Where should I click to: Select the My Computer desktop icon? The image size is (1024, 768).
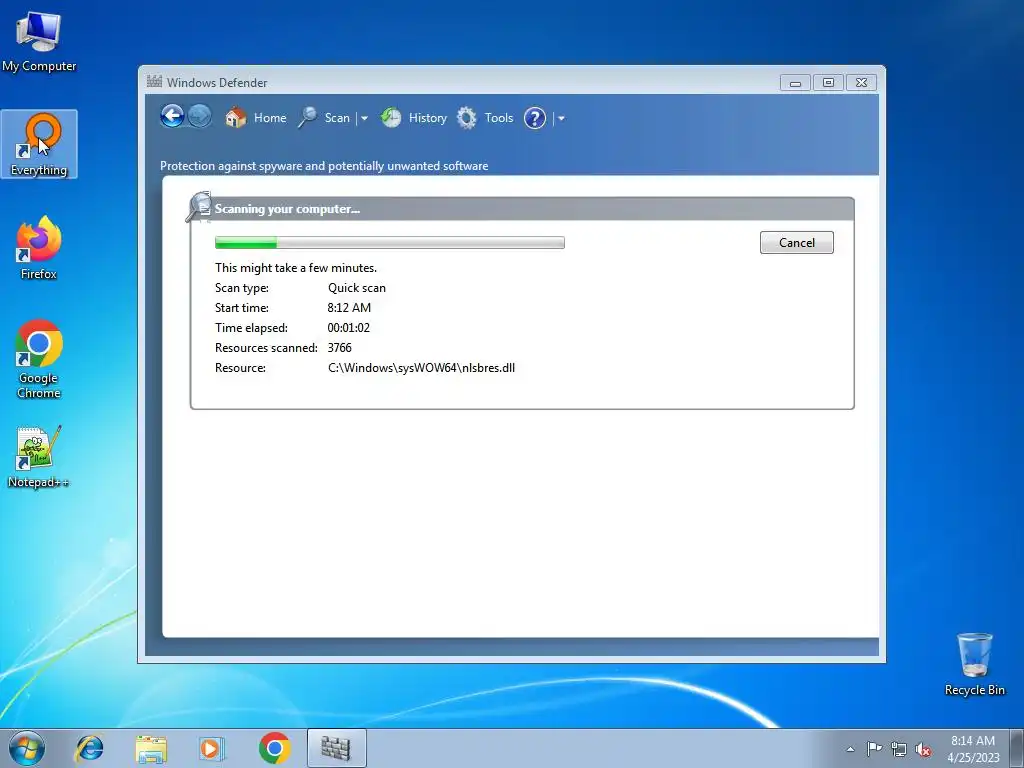[x=39, y=41]
